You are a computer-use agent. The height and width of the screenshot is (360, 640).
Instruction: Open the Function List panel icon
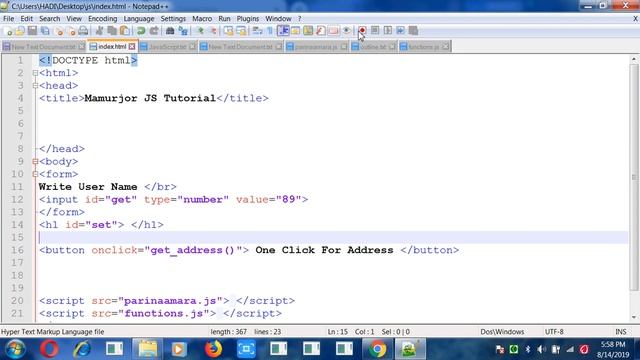pos(321,31)
